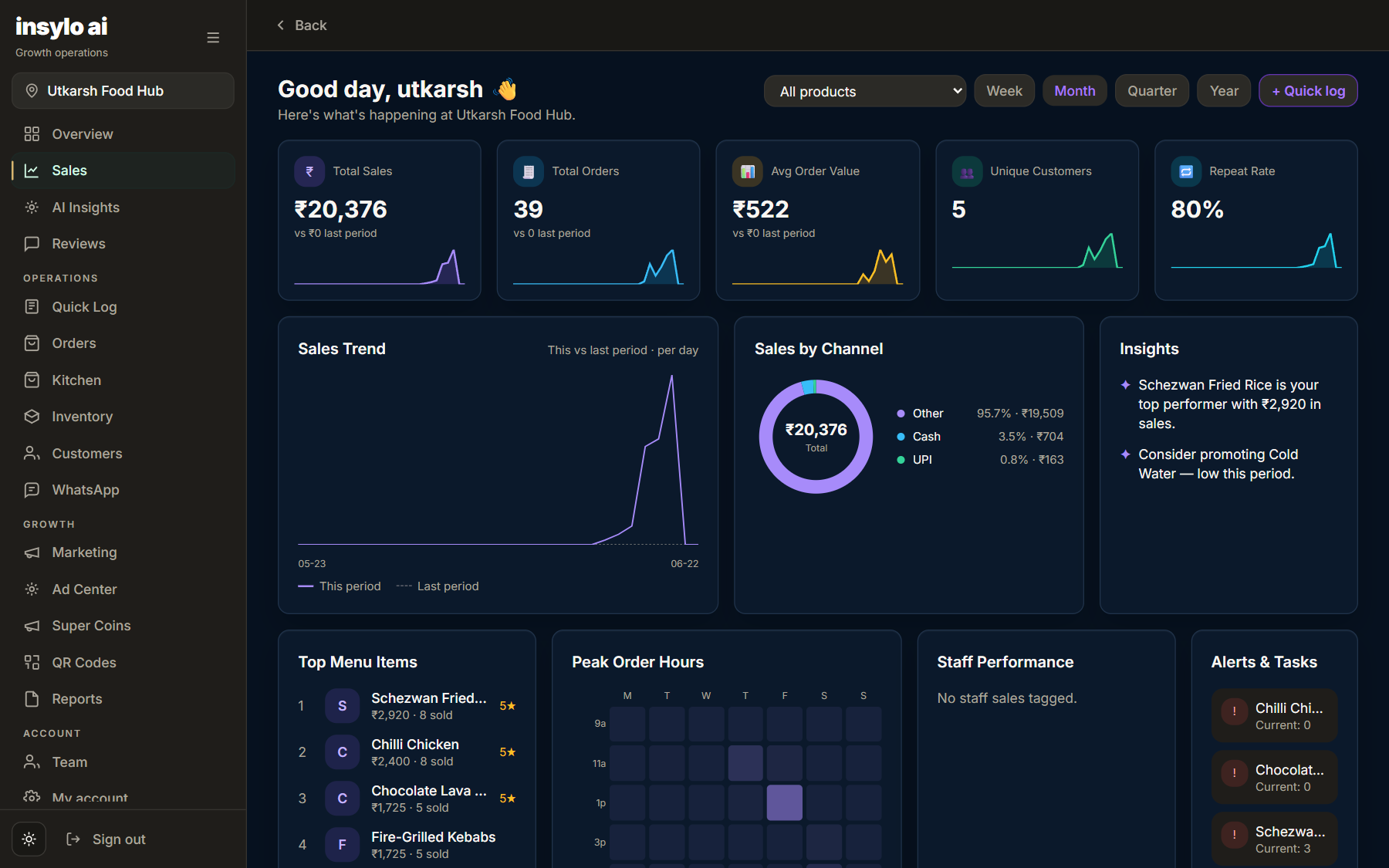Click the Customers person icon
The height and width of the screenshot is (868, 1389).
click(32, 454)
